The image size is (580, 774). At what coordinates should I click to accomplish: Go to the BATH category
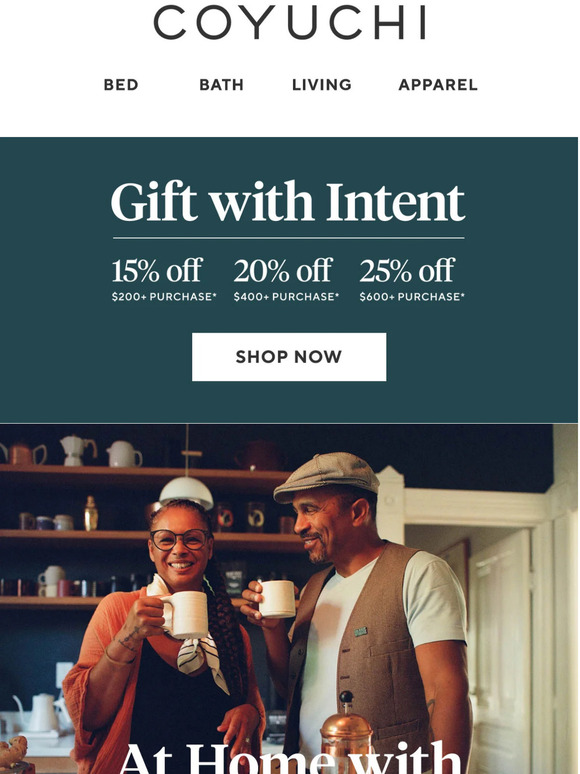(x=221, y=85)
